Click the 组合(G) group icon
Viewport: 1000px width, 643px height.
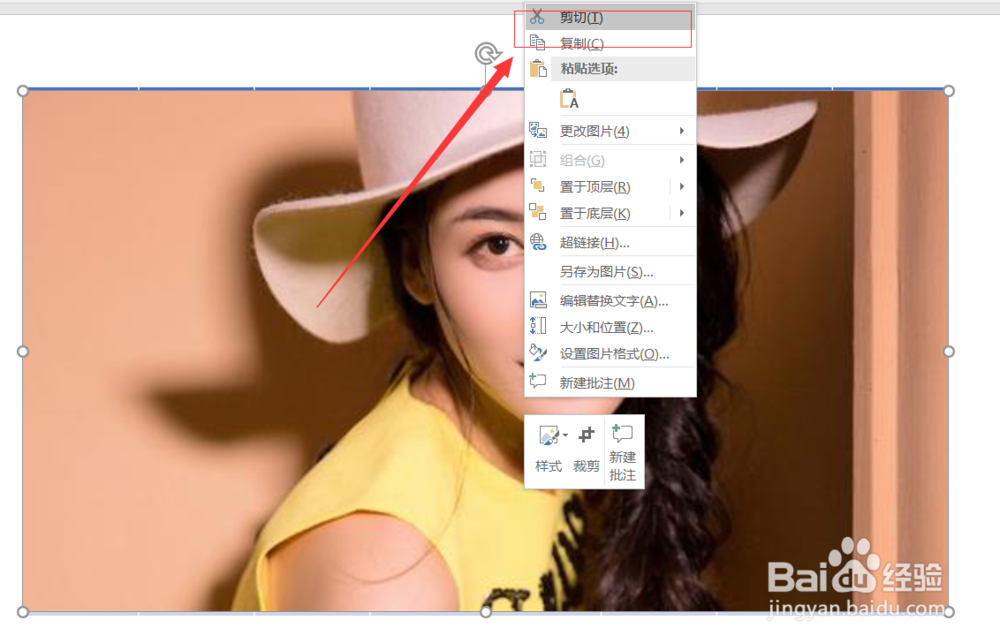click(x=538, y=159)
